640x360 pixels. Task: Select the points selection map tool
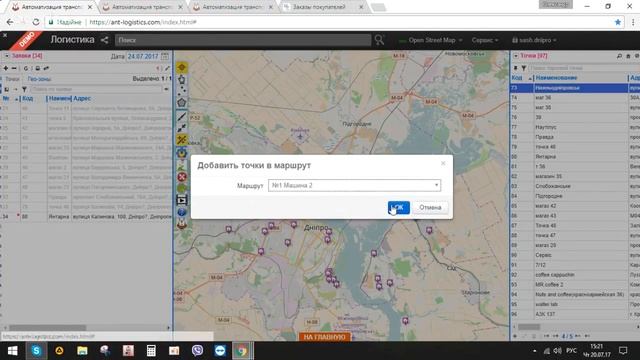pyautogui.click(x=182, y=91)
